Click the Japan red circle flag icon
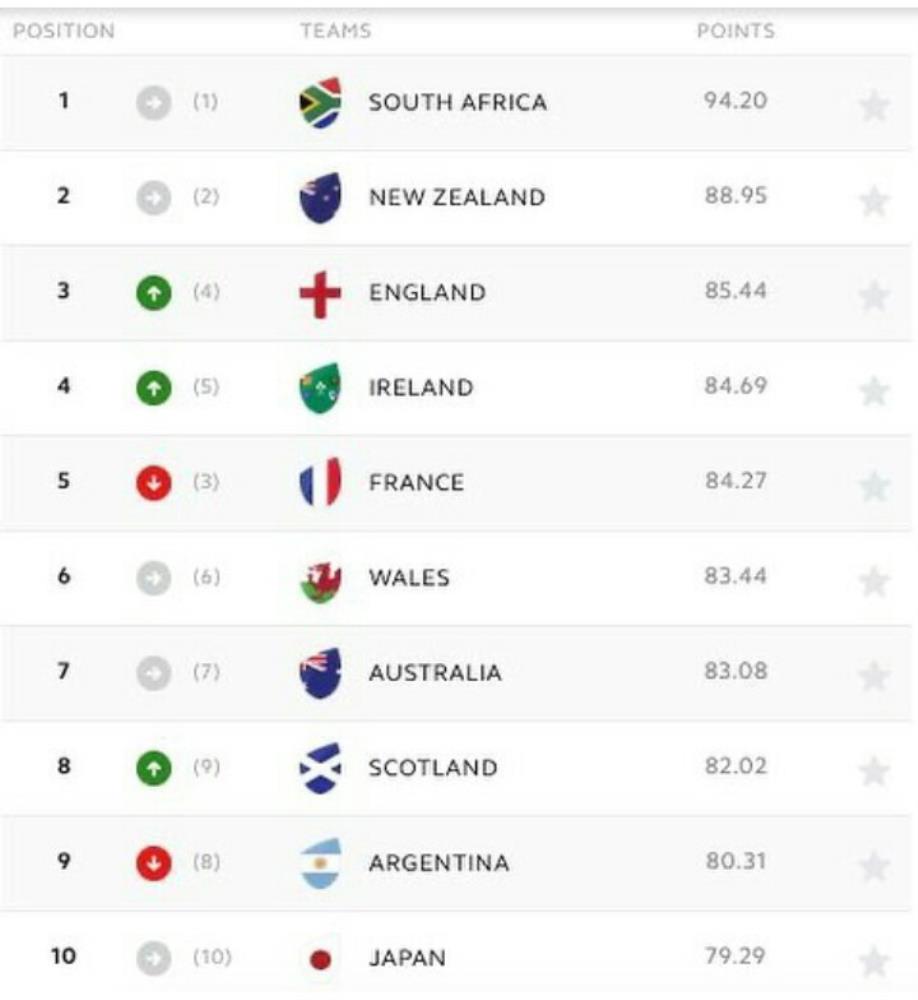 (320, 959)
